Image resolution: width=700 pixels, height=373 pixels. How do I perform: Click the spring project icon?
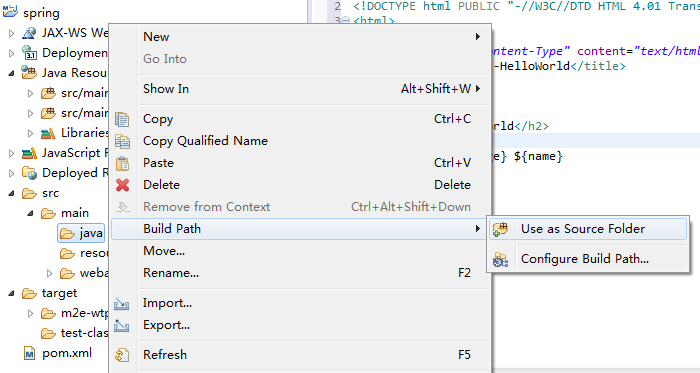point(10,11)
